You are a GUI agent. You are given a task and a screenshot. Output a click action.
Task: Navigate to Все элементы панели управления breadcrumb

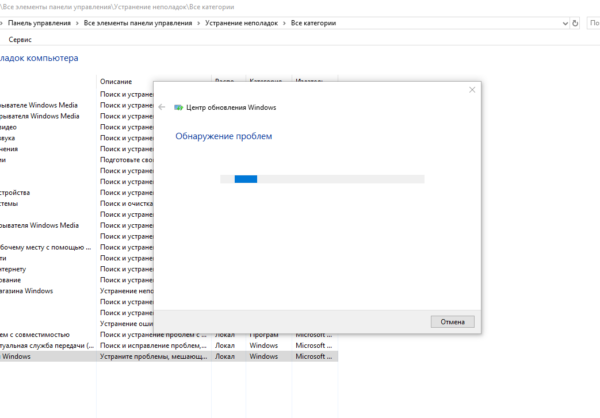pyautogui.click(x=138, y=23)
